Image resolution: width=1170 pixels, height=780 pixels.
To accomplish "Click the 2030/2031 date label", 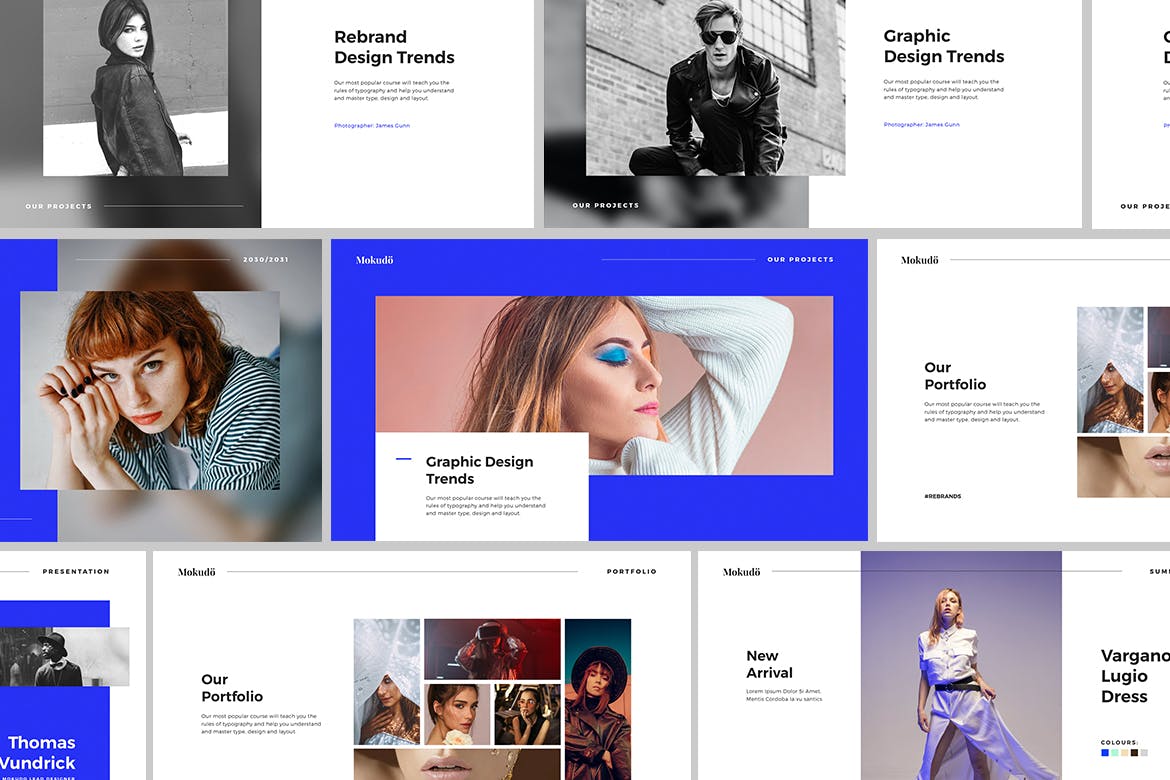I will 266,260.
